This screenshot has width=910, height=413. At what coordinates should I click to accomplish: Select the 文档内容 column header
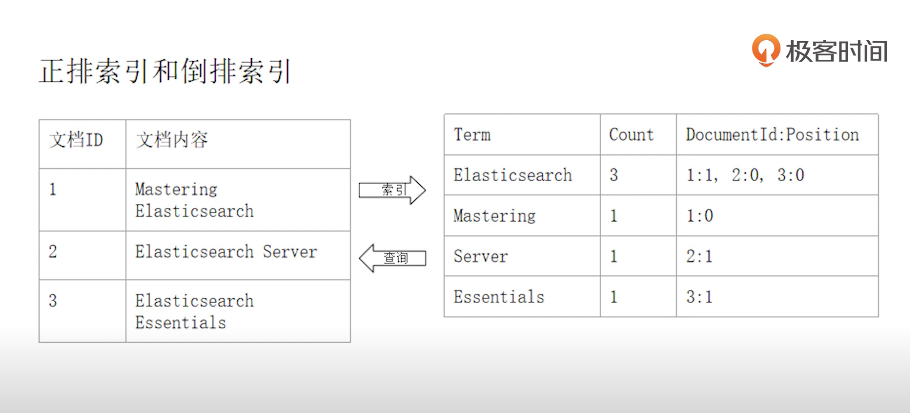(172, 140)
